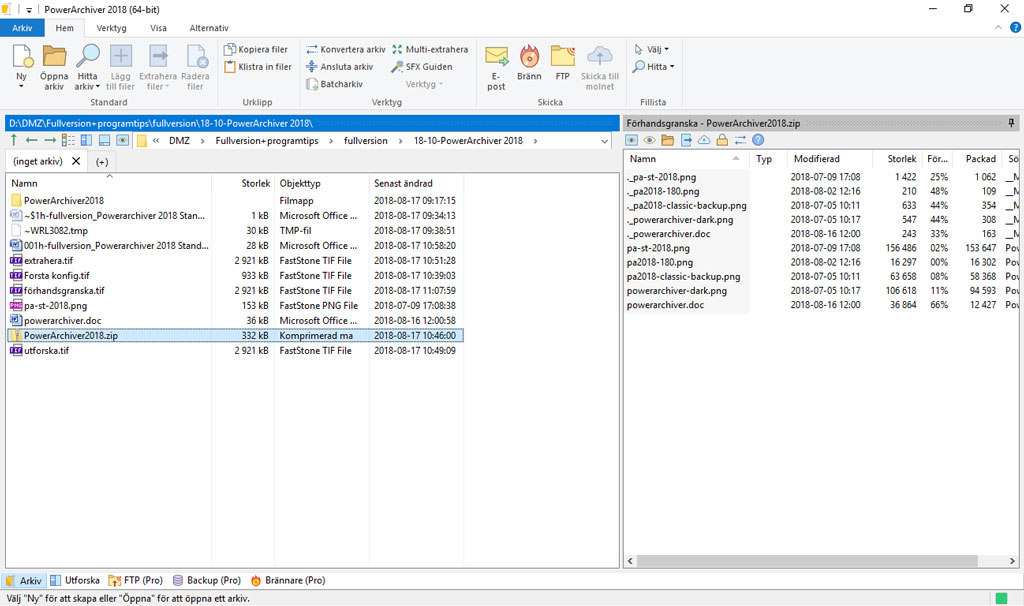This screenshot has height=606, width=1024.
Task: Open an archive with Öppna arkiv
Action: pyautogui.click(x=54, y=67)
